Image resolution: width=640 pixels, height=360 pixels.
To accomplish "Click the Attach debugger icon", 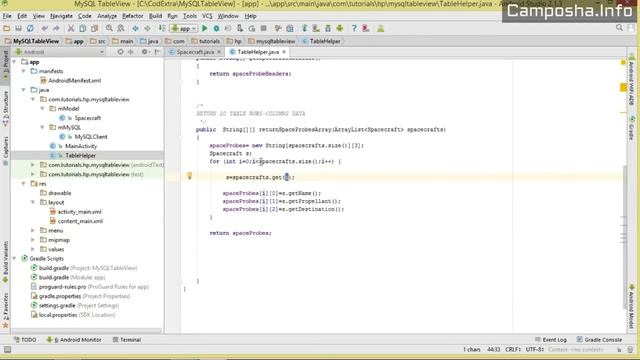I will pos(240,28).
